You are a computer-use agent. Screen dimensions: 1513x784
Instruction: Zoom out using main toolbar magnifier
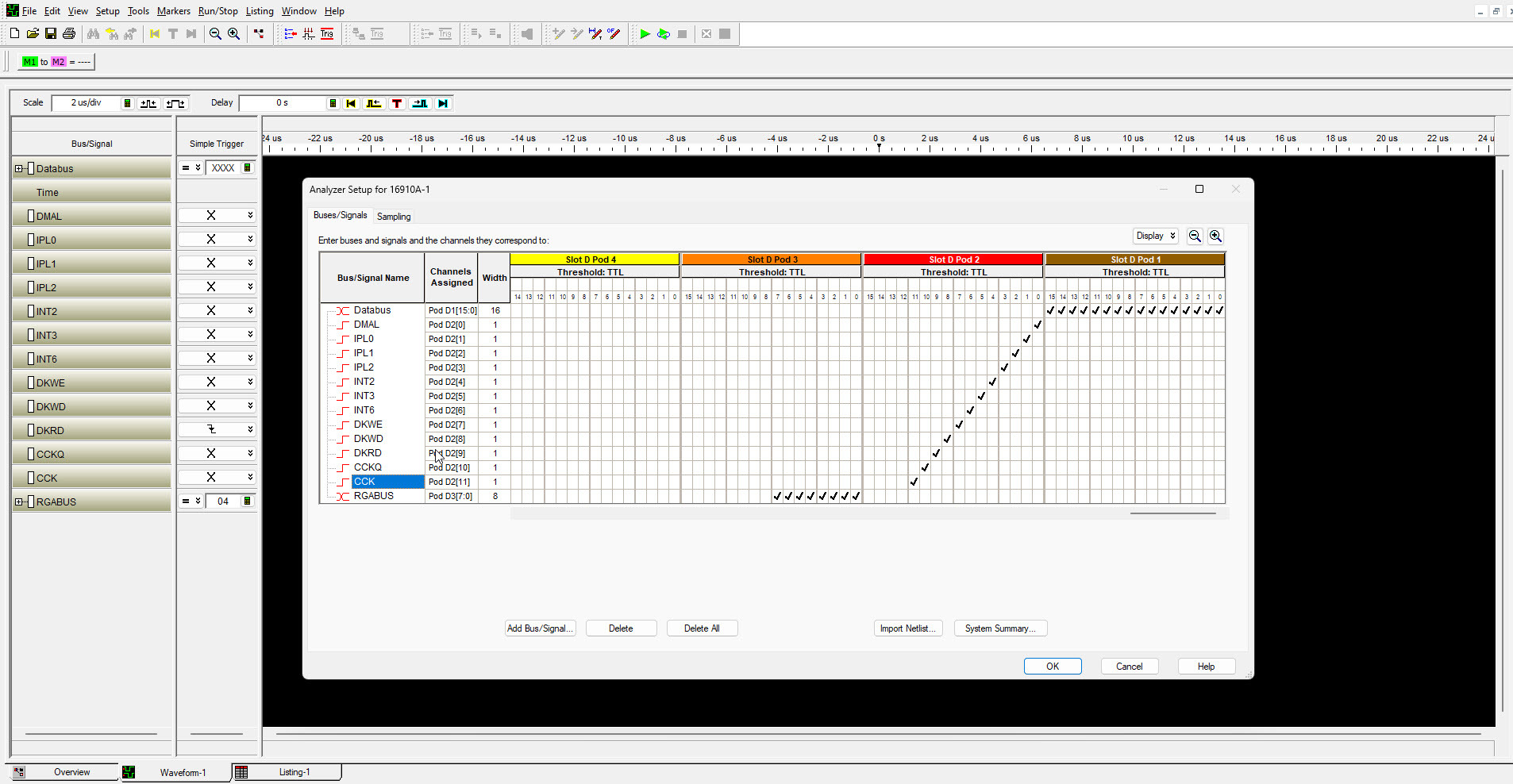(x=215, y=33)
